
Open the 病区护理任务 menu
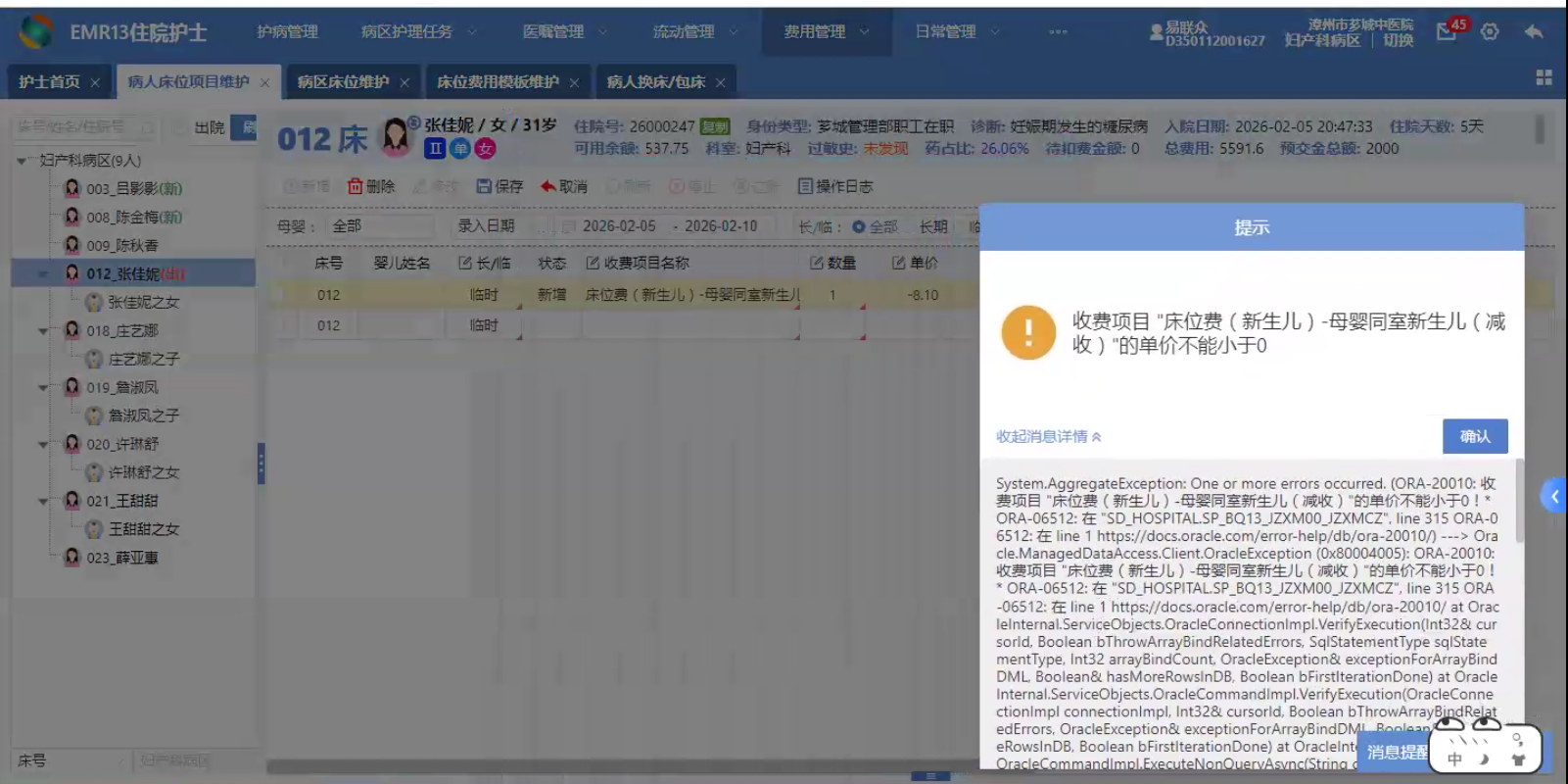pos(418,31)
